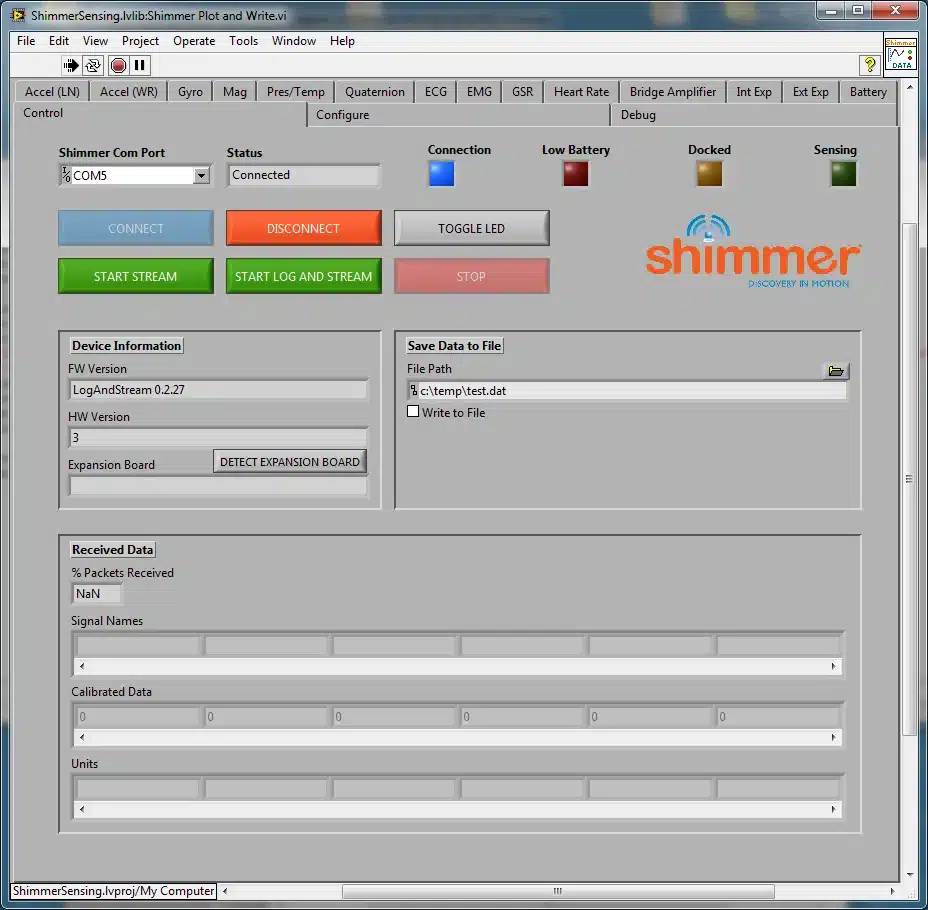
Task: Click the LabVIEW icon in the title bar
Action: point(18,15)
